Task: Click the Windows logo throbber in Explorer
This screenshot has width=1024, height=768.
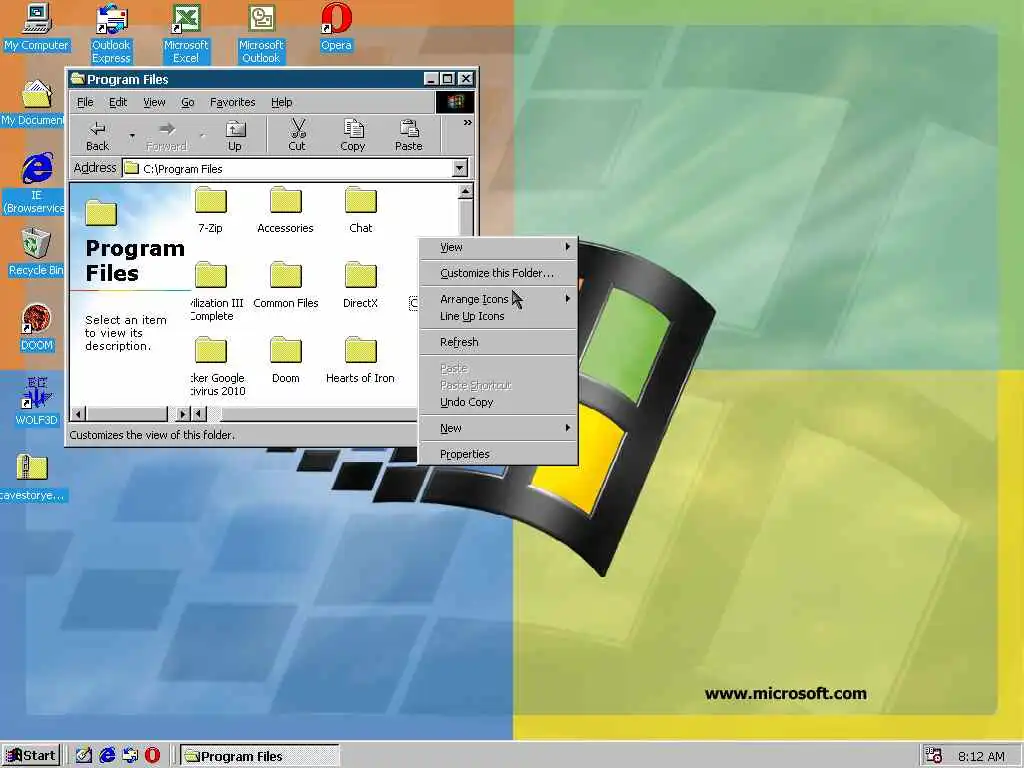Action: coord(455,102)
